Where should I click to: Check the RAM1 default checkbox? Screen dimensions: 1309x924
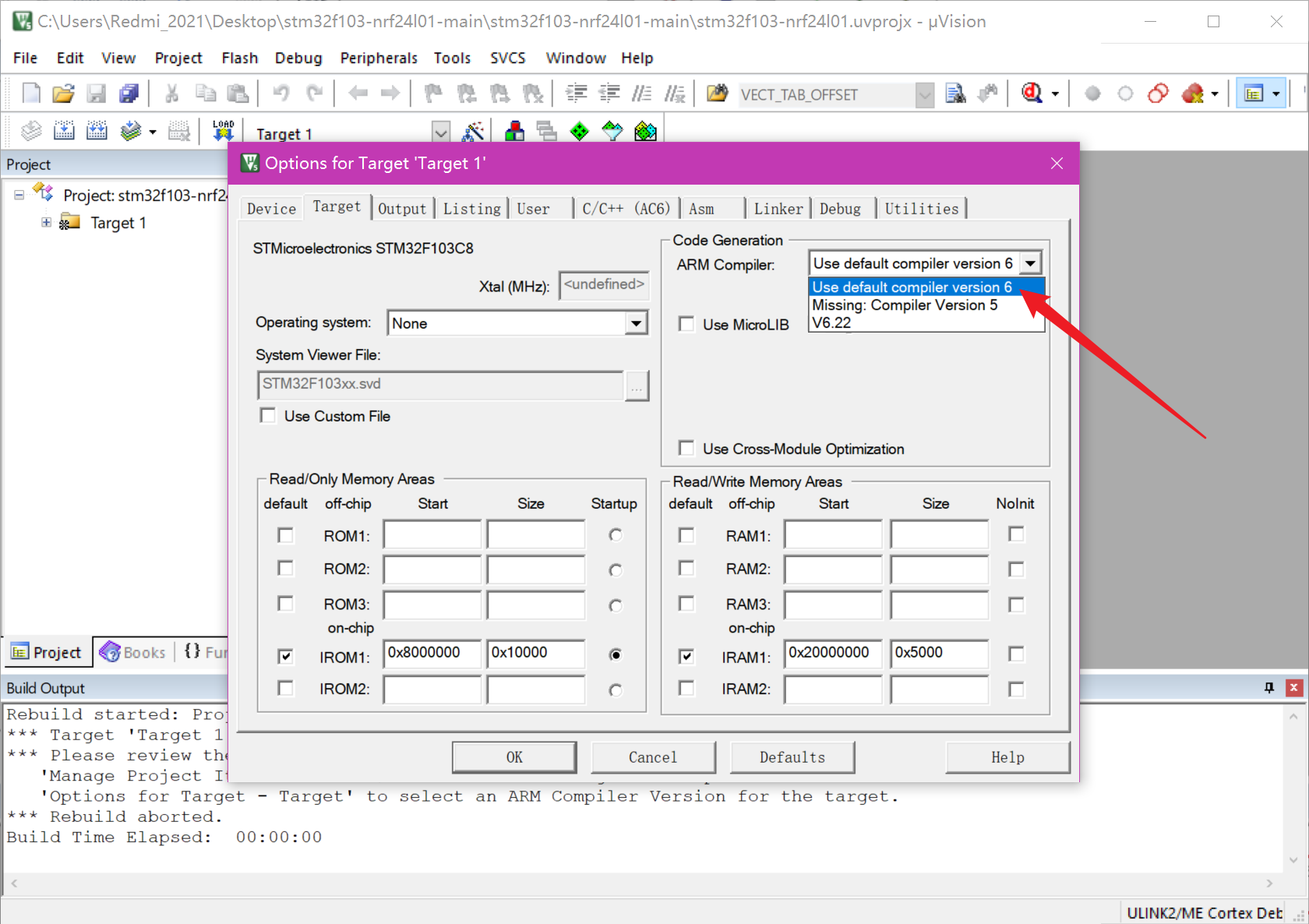(686, 535)
